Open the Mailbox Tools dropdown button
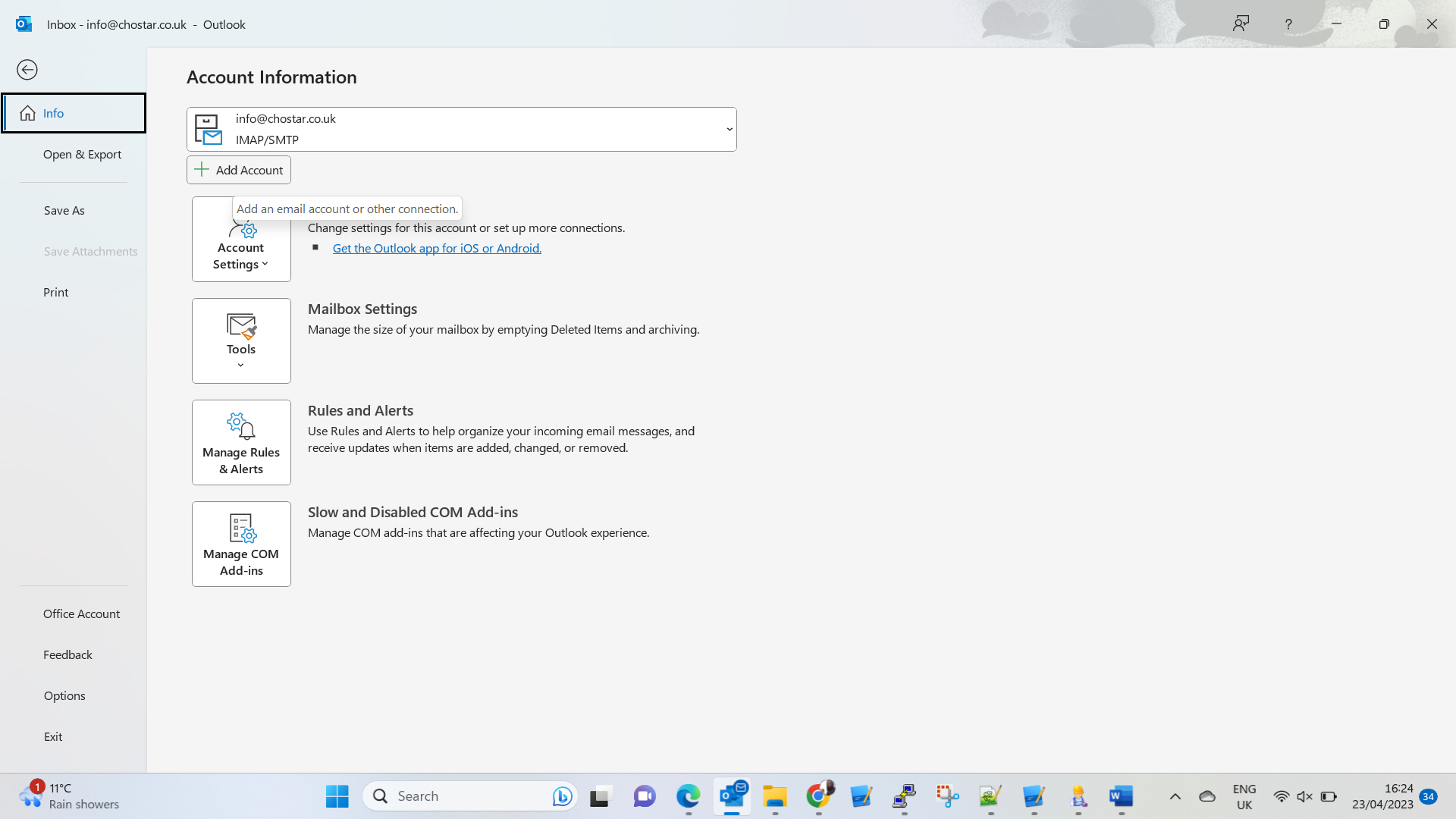1456x819 pixels. pos(241,340)
